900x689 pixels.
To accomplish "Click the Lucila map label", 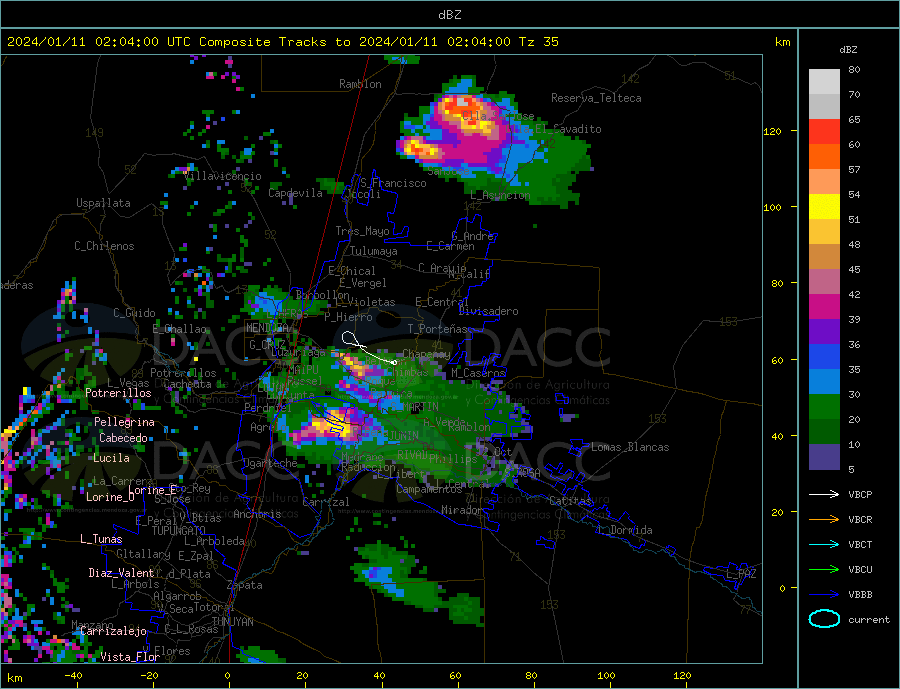I will coord(111,458).
